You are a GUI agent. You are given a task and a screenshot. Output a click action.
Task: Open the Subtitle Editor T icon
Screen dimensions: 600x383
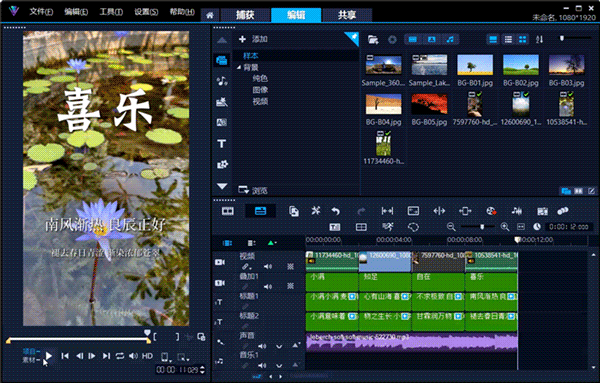point(335,227)
